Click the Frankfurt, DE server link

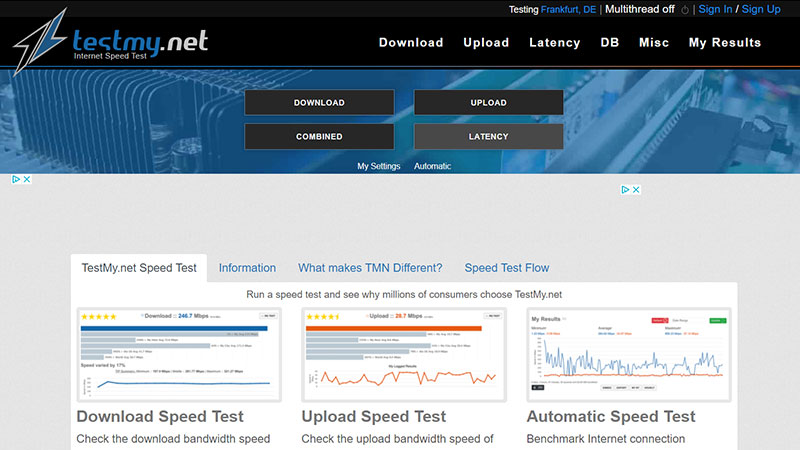point(568,9)
